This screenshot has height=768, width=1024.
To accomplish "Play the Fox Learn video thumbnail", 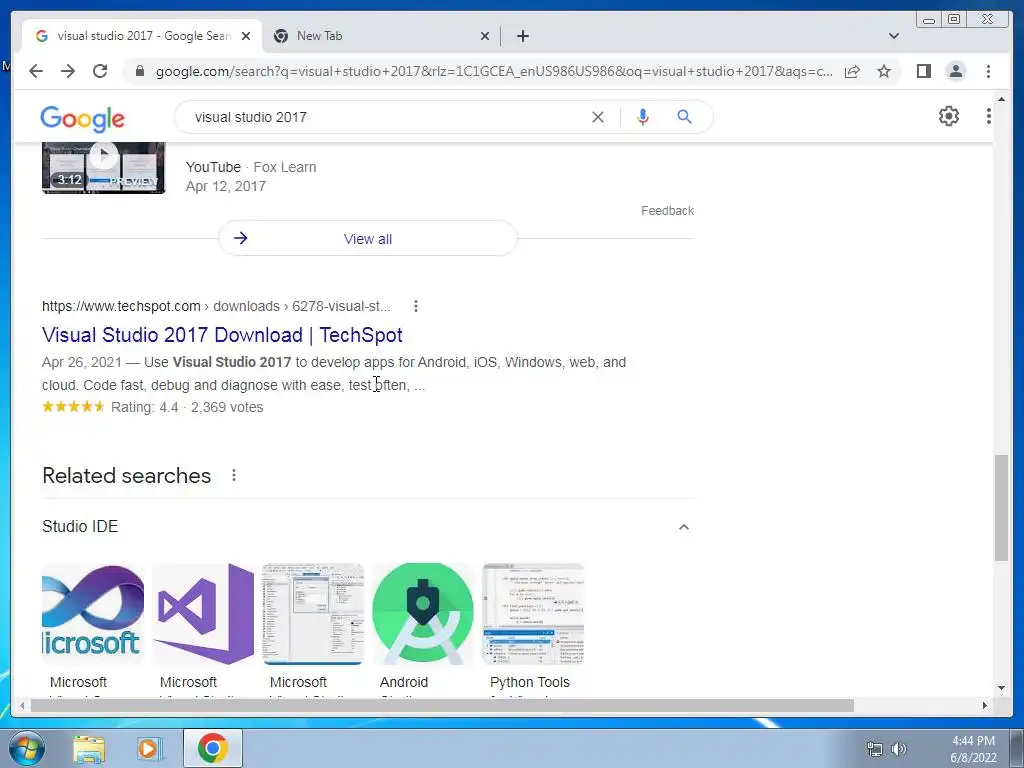I will (103, 168).
